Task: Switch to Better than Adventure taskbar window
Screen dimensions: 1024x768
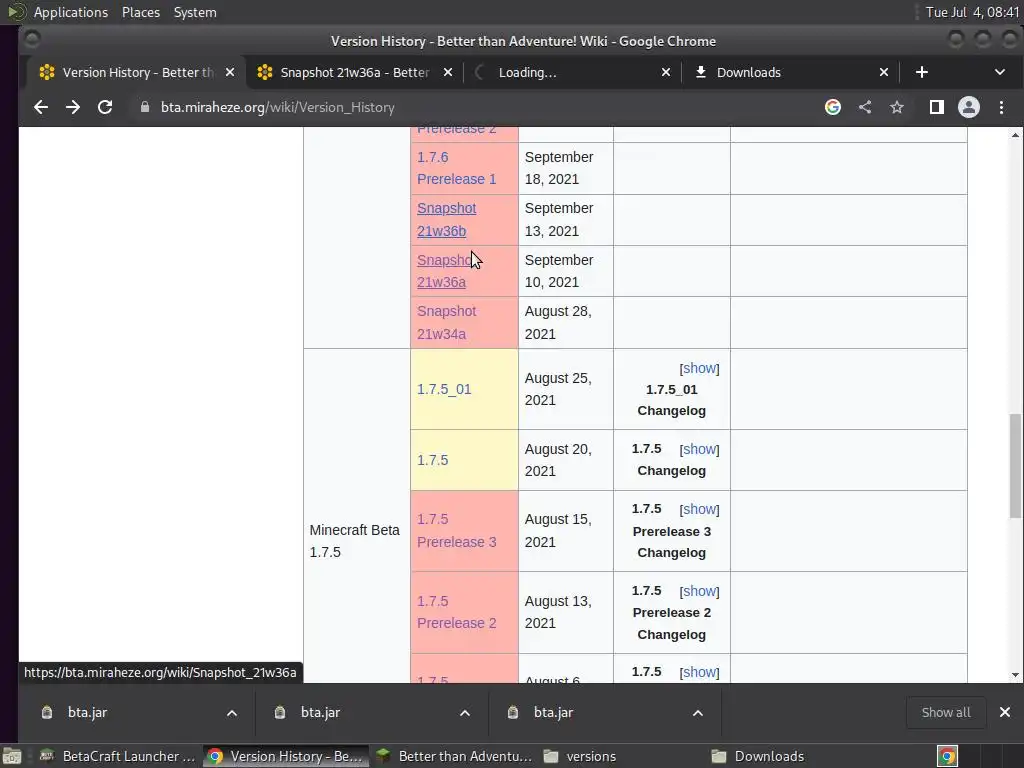Action: coord(454,756)
